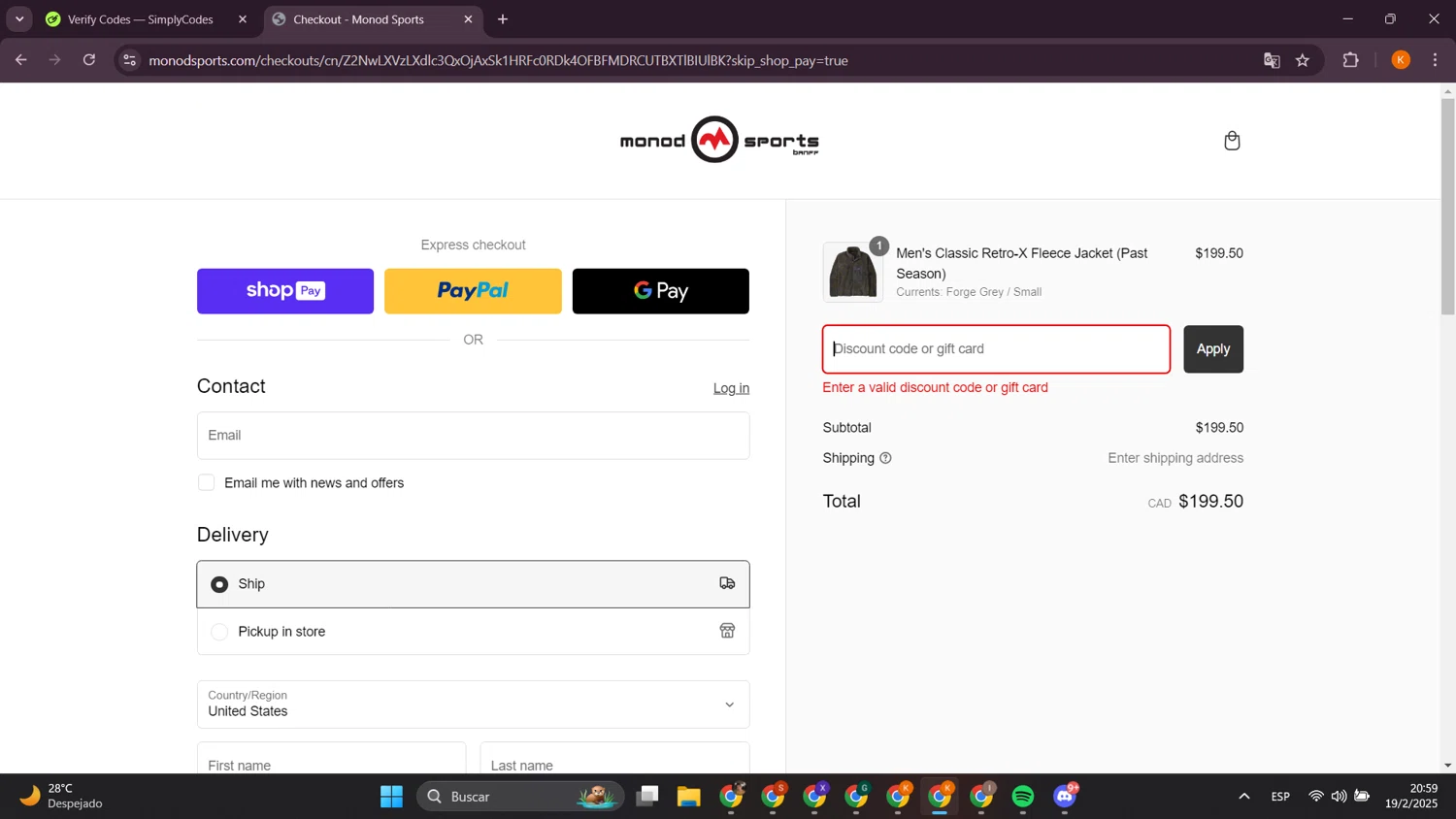Open volume speaker tray icon
Screen dimensions: 1456x819
pos(1339,797)
